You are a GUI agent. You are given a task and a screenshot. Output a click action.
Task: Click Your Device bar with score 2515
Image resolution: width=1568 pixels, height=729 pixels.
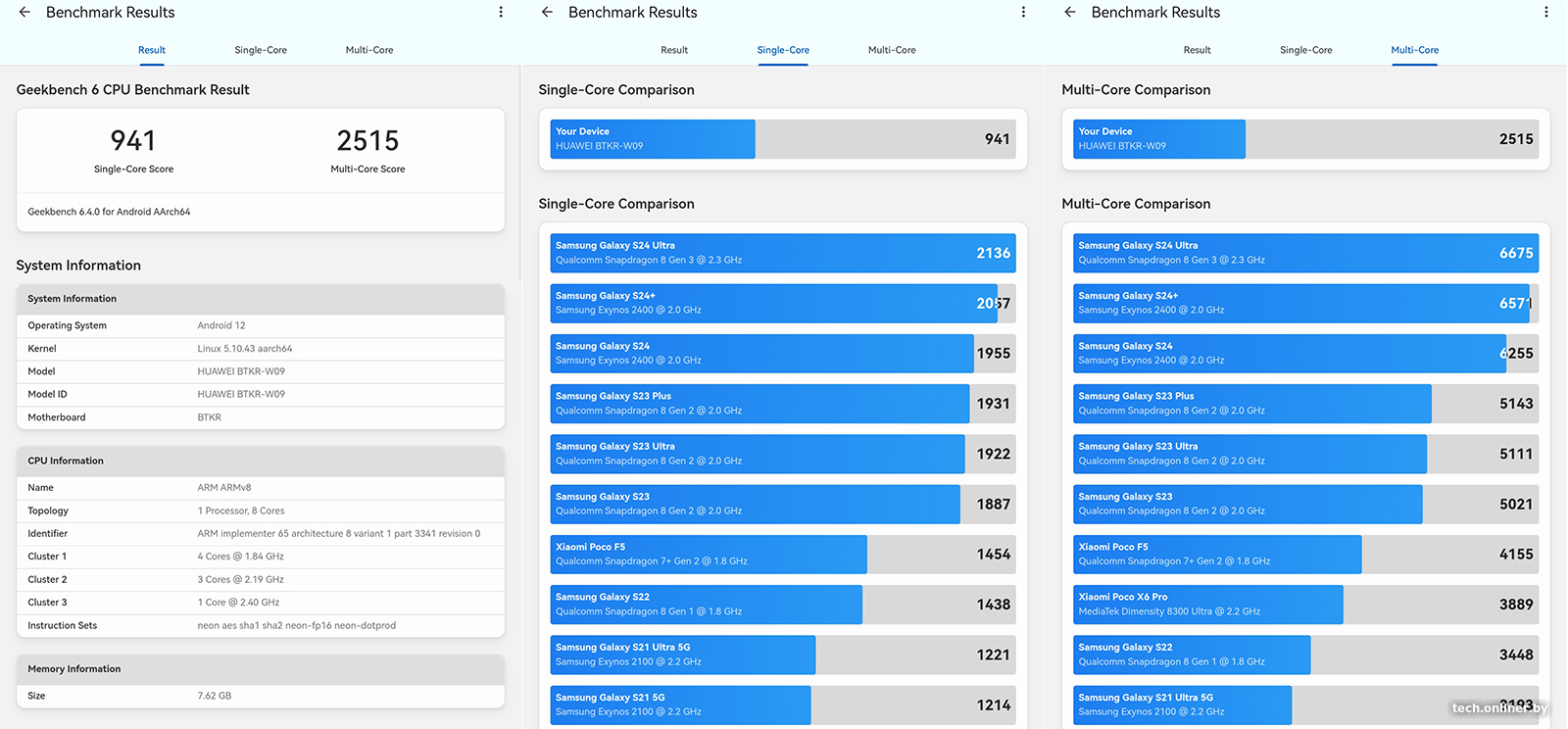click(x=1306, y=139)
